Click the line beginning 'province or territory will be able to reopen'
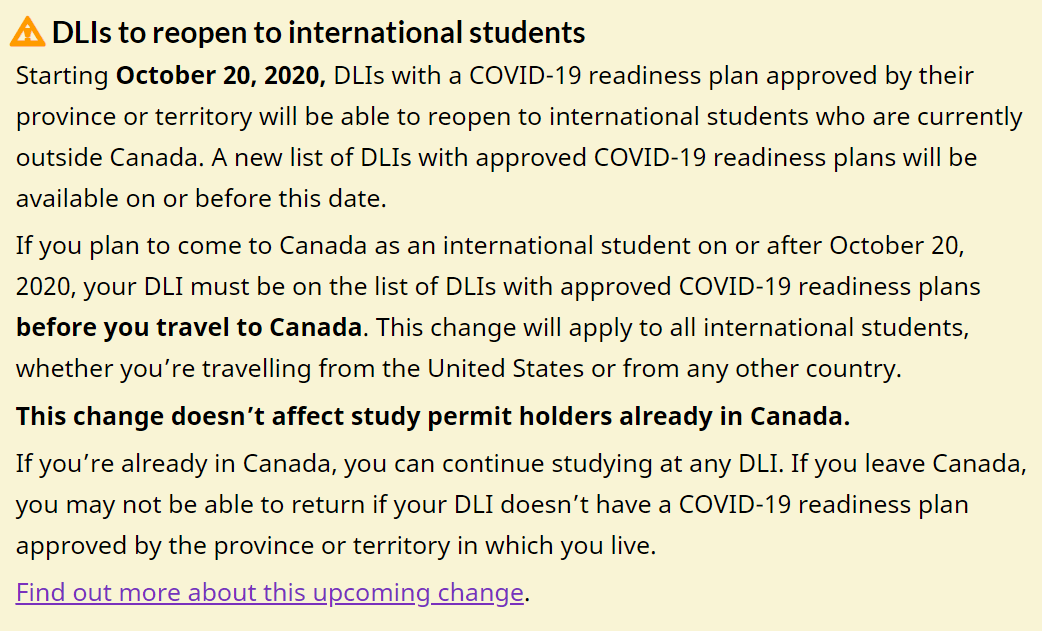 519,117
